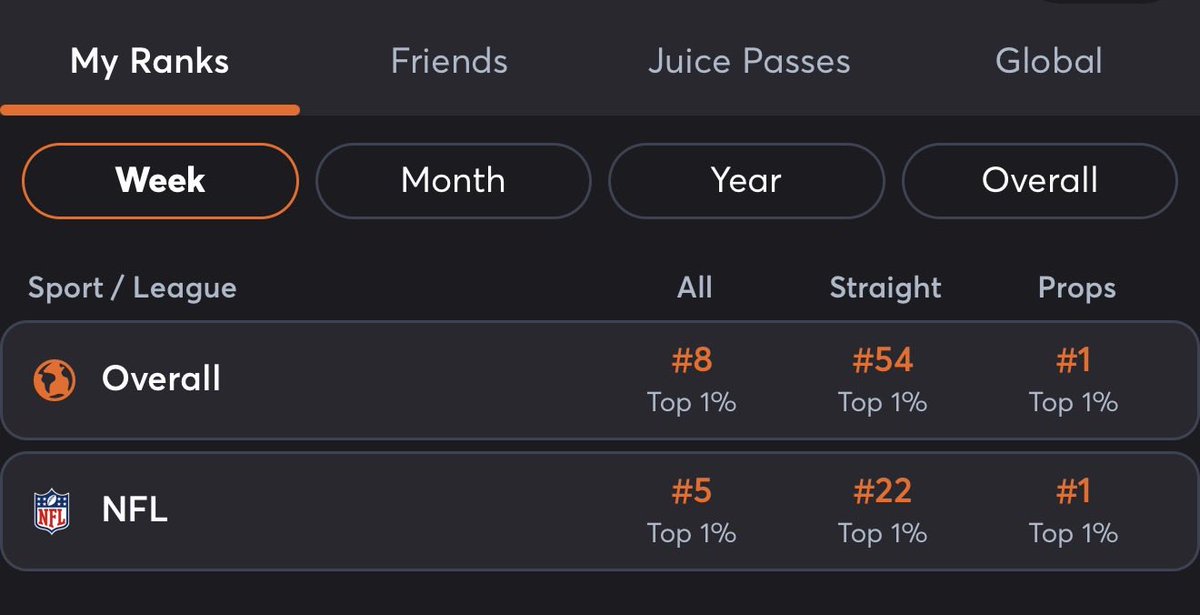Click the NFL shield logo icon
The width and height of the screenshot is (1200, 615).
(52, 511)
